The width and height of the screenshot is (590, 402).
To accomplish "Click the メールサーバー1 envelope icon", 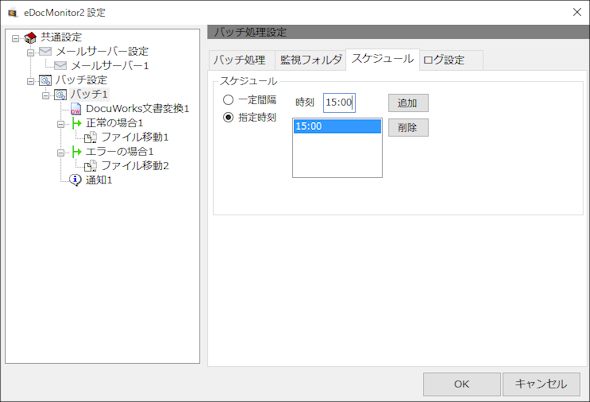I will pyautogui.click(x=60, y=65).
